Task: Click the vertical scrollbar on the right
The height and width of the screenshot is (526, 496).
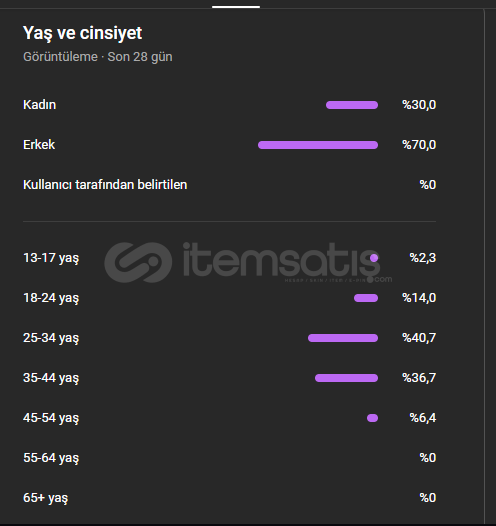Action: tap(484, 265)
